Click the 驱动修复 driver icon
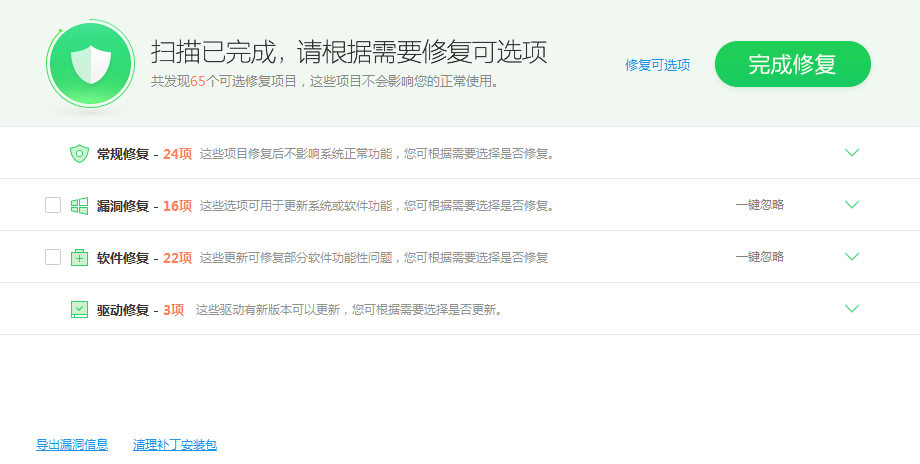This screenshot has height=464, width=920. point(80,310)
